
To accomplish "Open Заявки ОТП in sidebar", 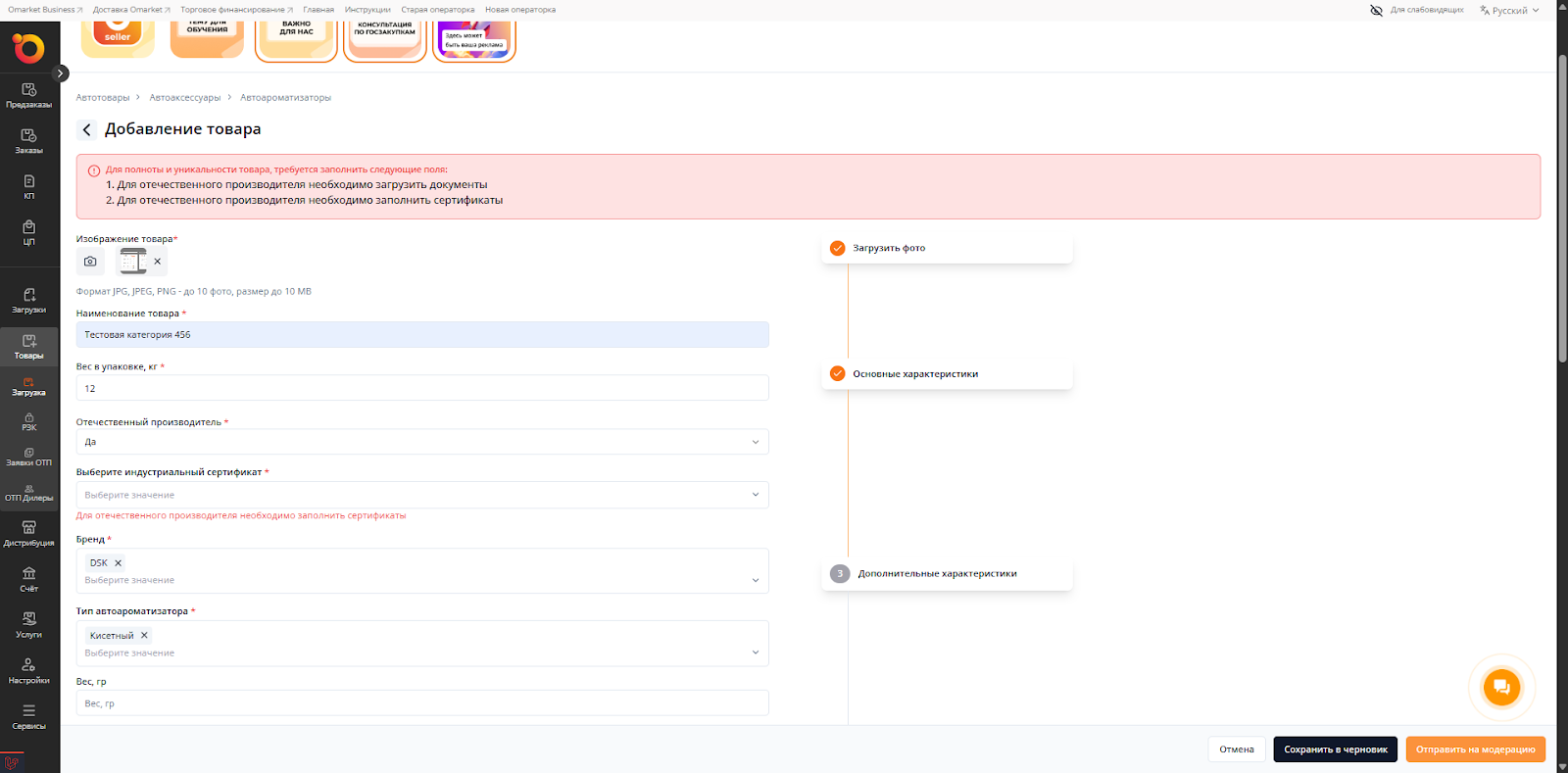I will [28, 457].
